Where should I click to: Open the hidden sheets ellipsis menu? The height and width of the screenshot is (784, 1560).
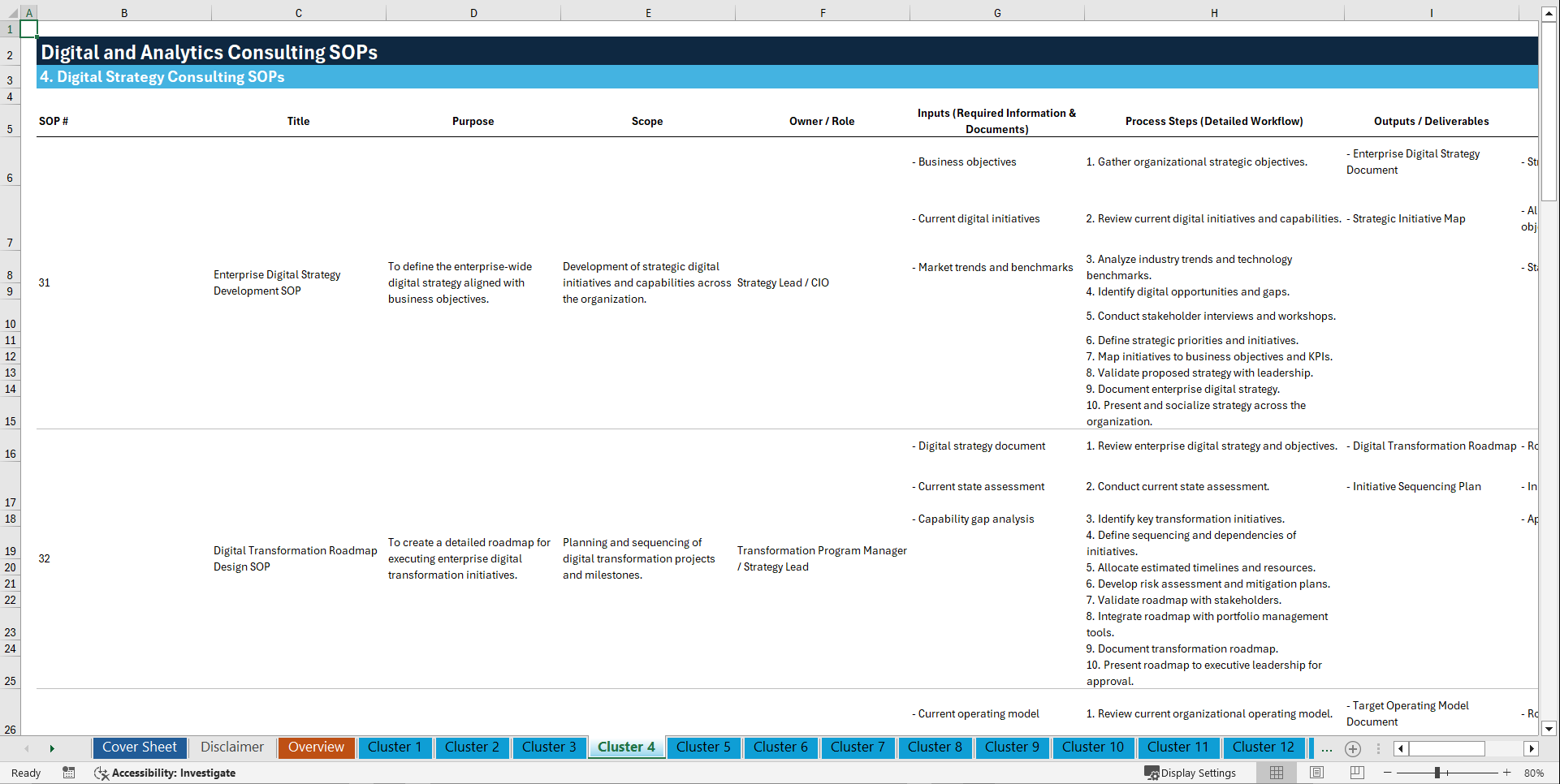[x=1326, y=748]
